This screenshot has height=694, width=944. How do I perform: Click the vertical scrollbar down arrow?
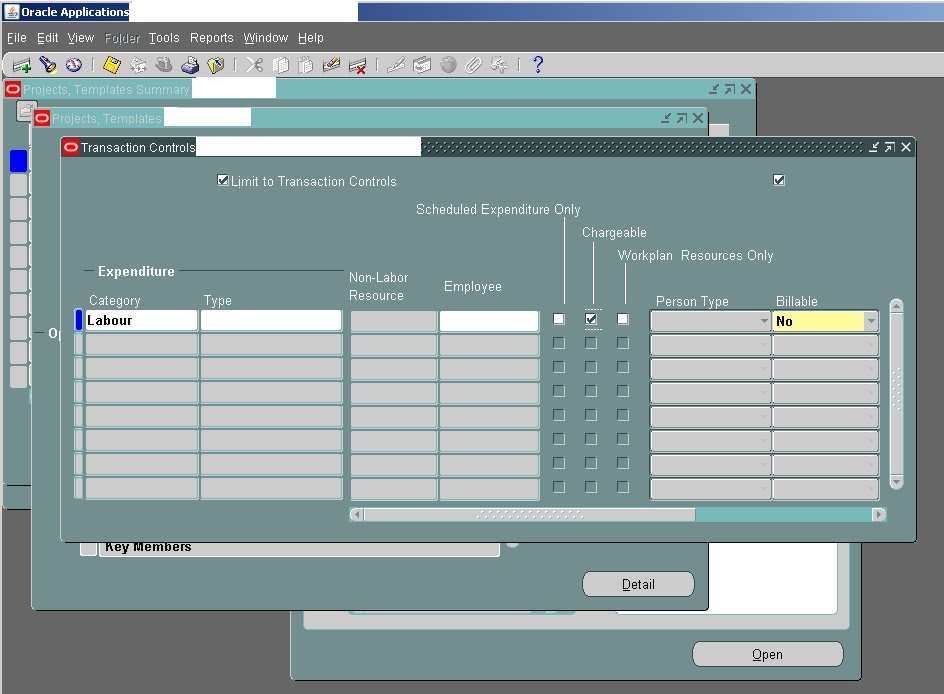click(896, 482)
